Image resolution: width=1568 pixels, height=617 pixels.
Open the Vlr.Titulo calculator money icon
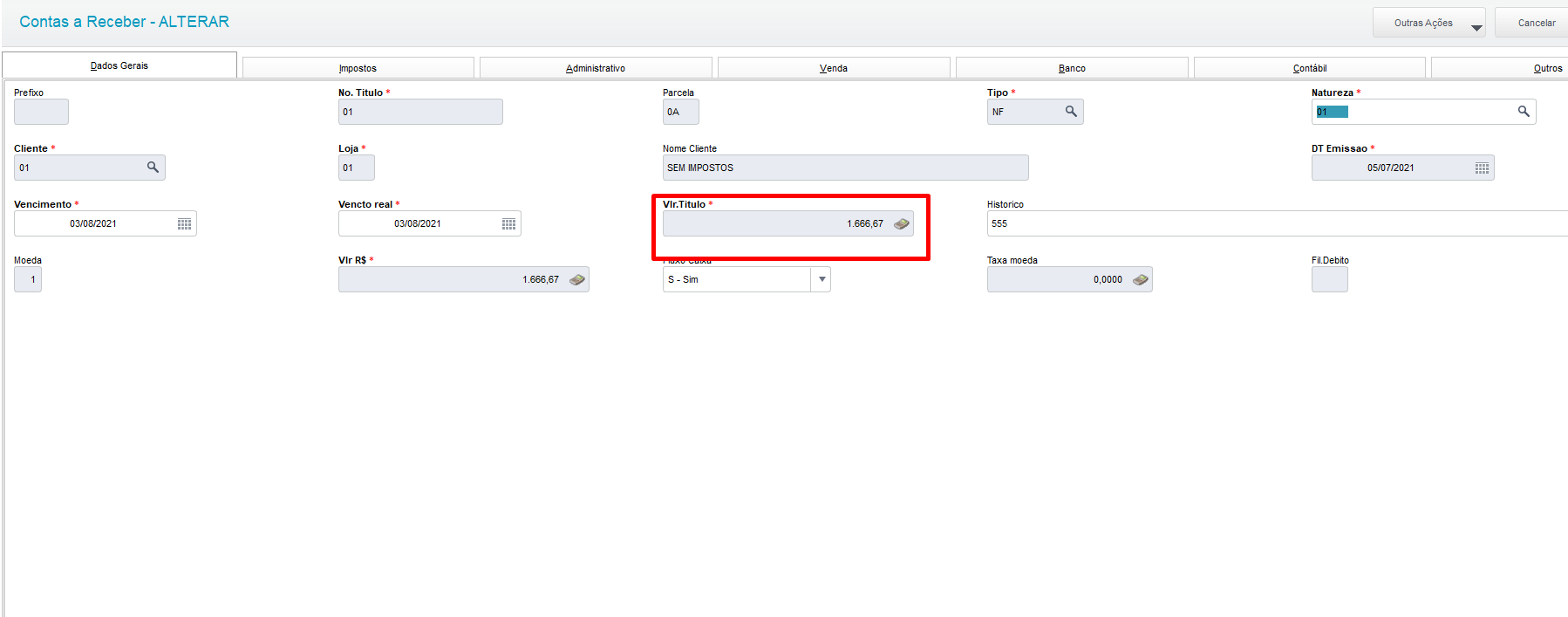coord(902,223)
